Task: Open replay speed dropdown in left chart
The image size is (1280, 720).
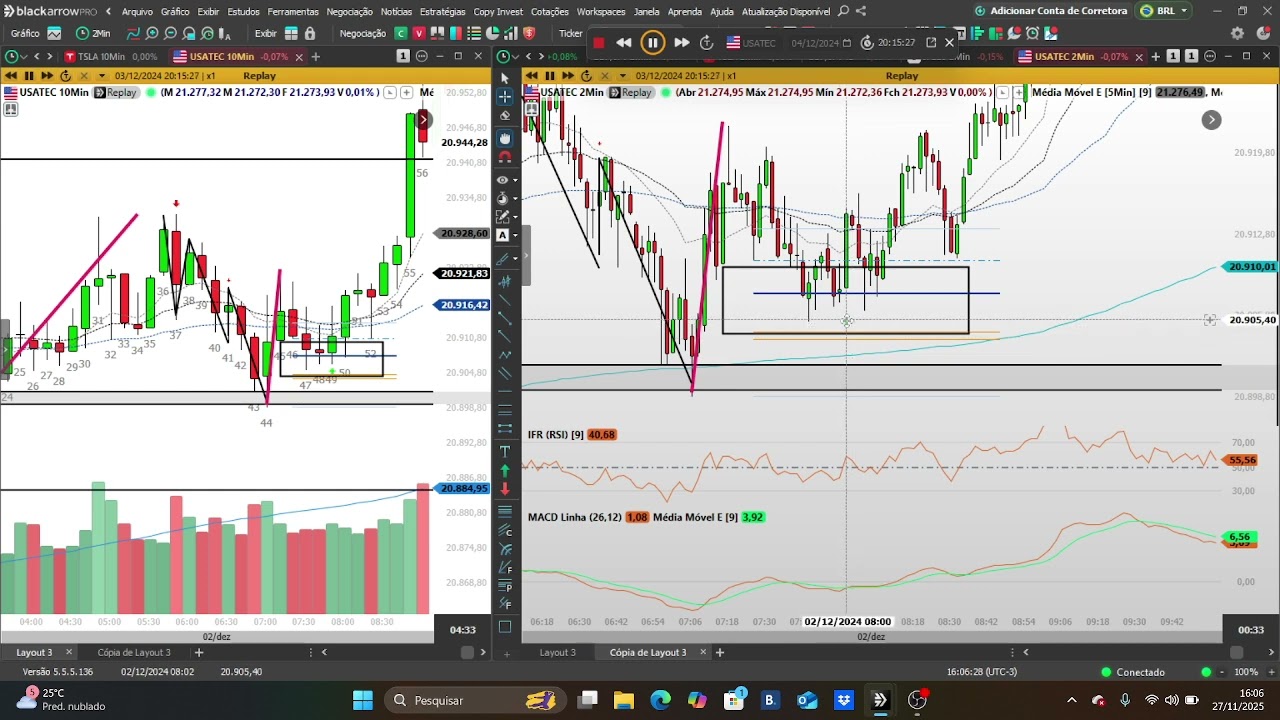Action: tap(101, 76)
